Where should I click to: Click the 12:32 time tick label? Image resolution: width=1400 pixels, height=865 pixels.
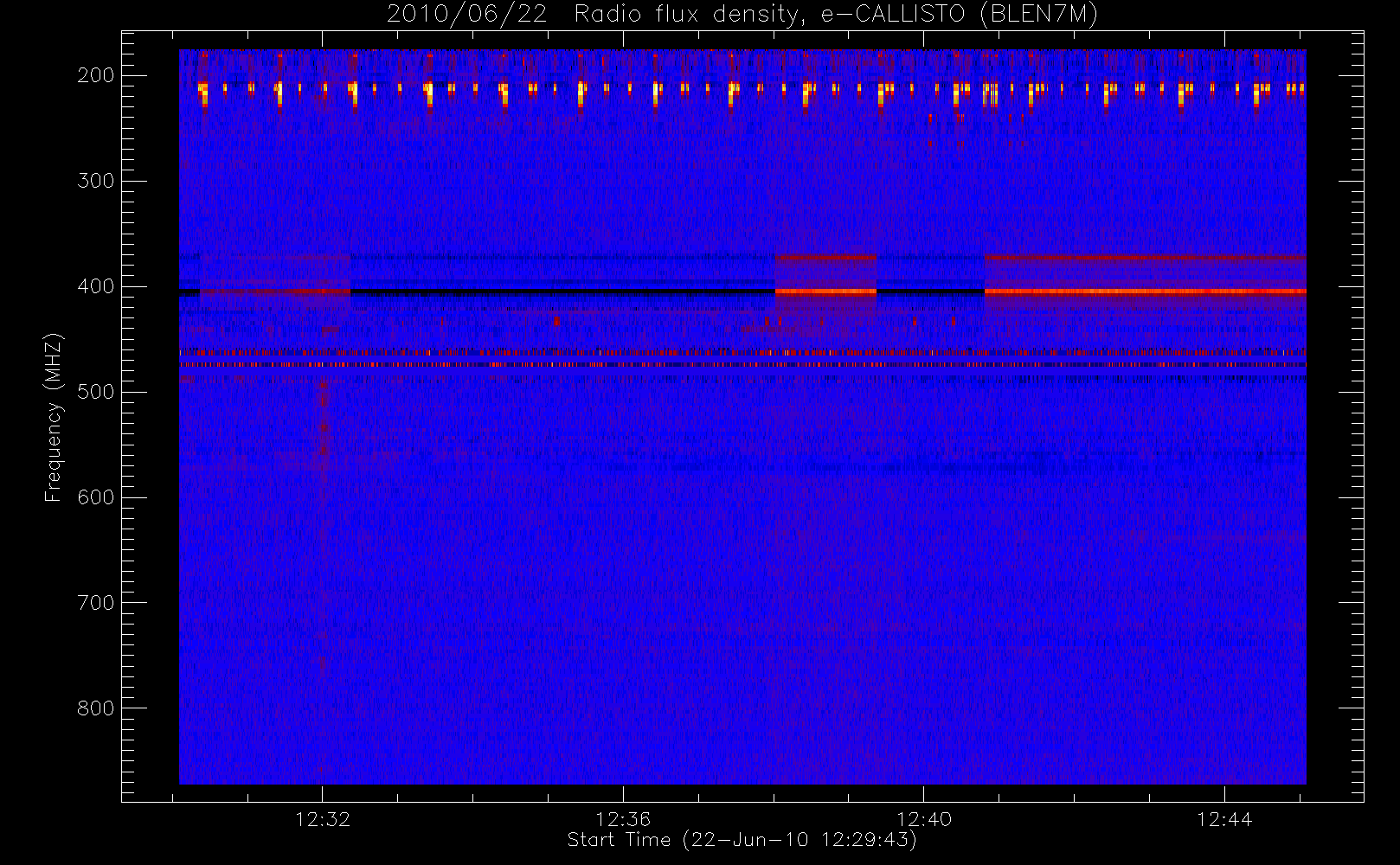click(323, 819)
